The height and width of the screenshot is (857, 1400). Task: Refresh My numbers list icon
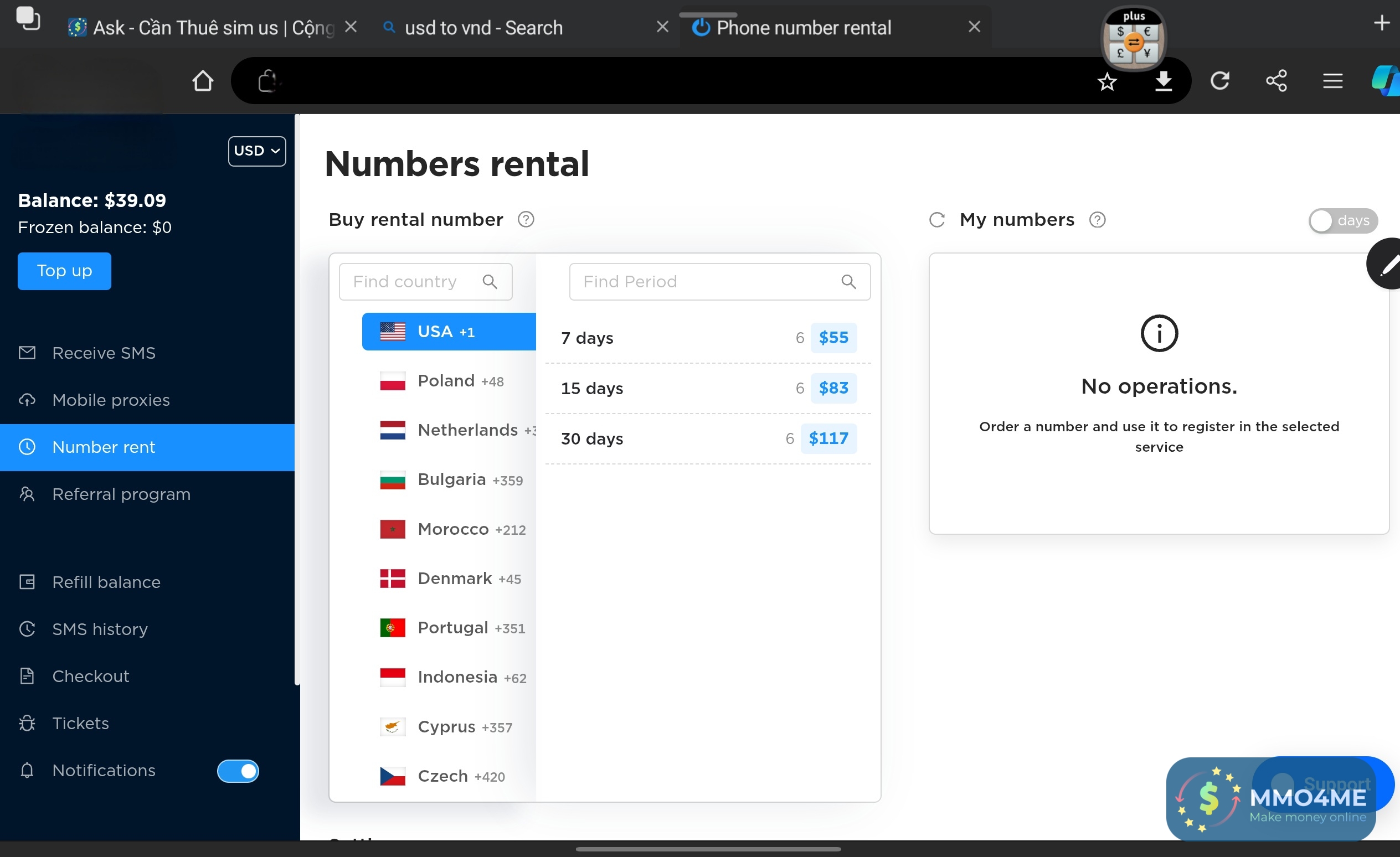937,220
